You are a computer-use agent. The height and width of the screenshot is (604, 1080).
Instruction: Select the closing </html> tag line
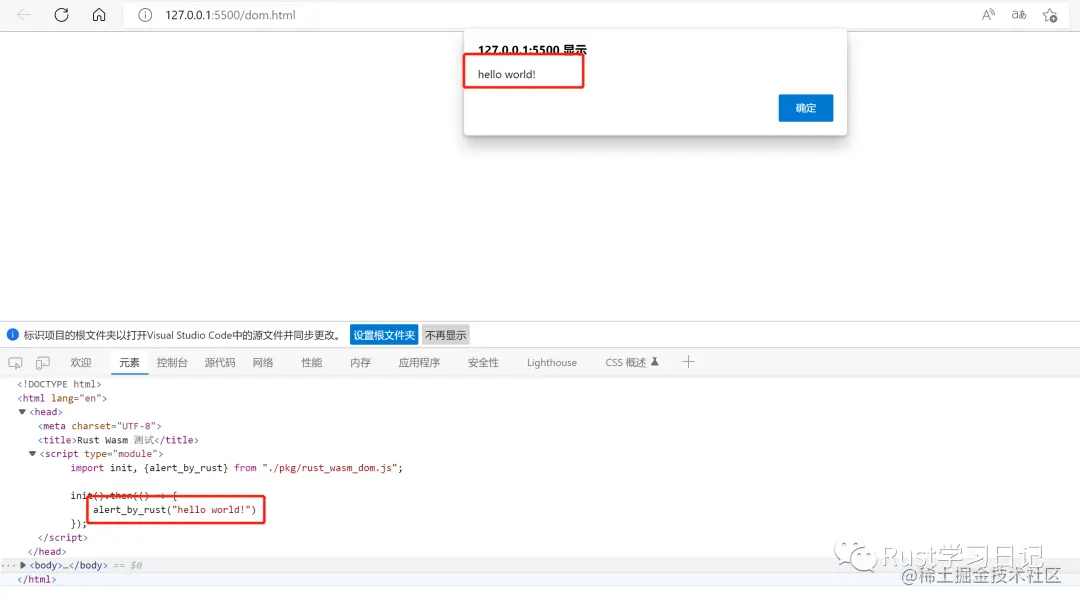(x=37, y=579)
